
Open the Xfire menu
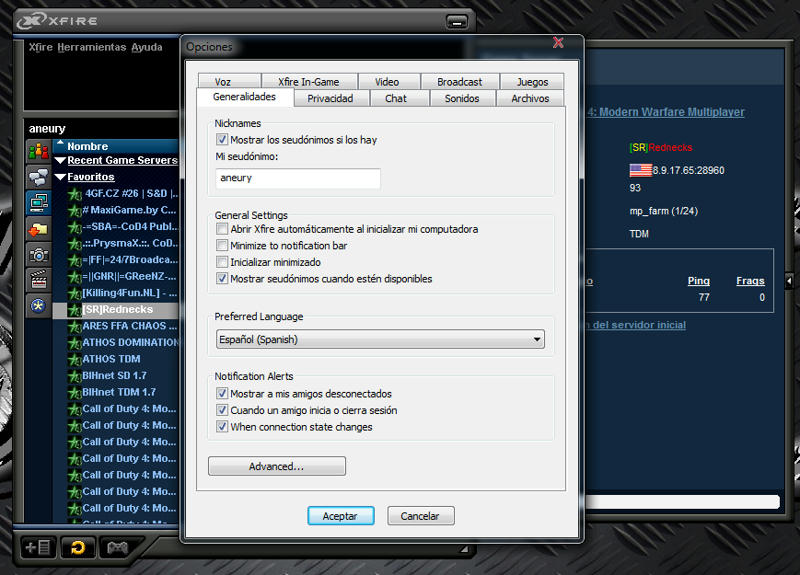point(41,47)
